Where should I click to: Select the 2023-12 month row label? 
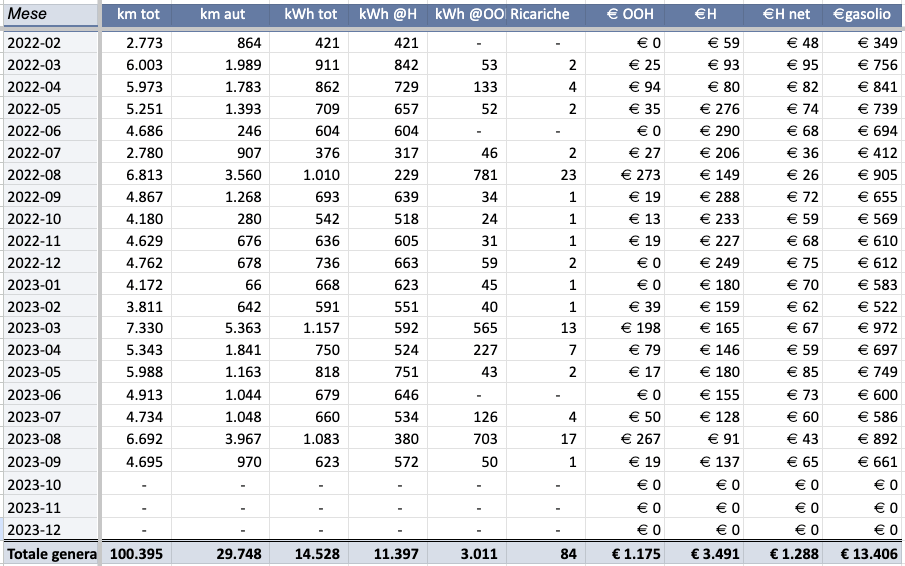[x=35, y=529]
